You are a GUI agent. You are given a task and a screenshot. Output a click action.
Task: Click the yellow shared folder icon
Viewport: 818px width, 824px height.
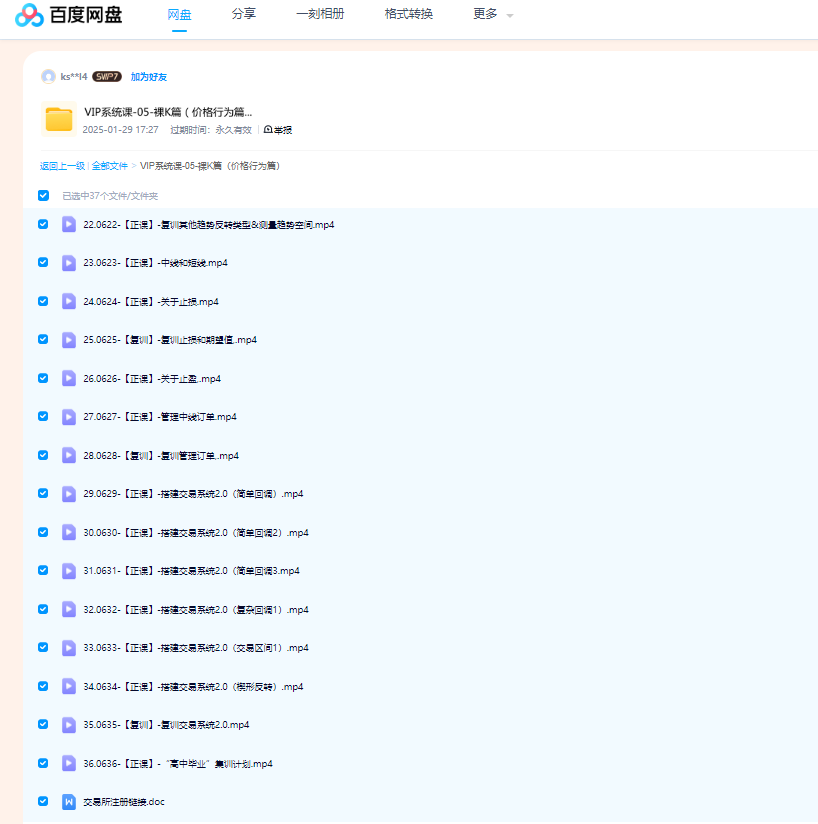[59, 119]
